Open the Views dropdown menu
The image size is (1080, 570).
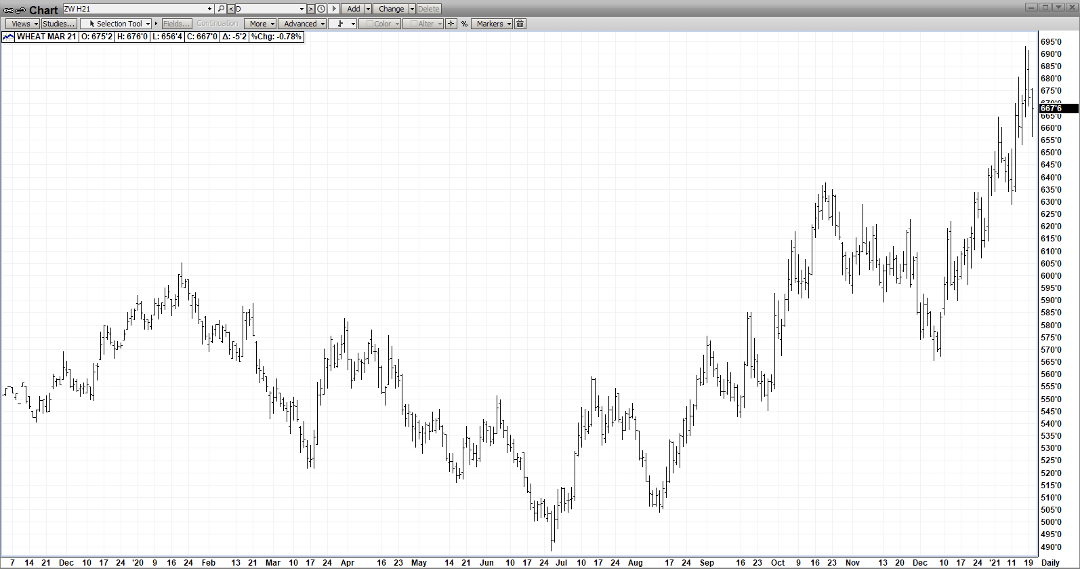click(22, 23)
